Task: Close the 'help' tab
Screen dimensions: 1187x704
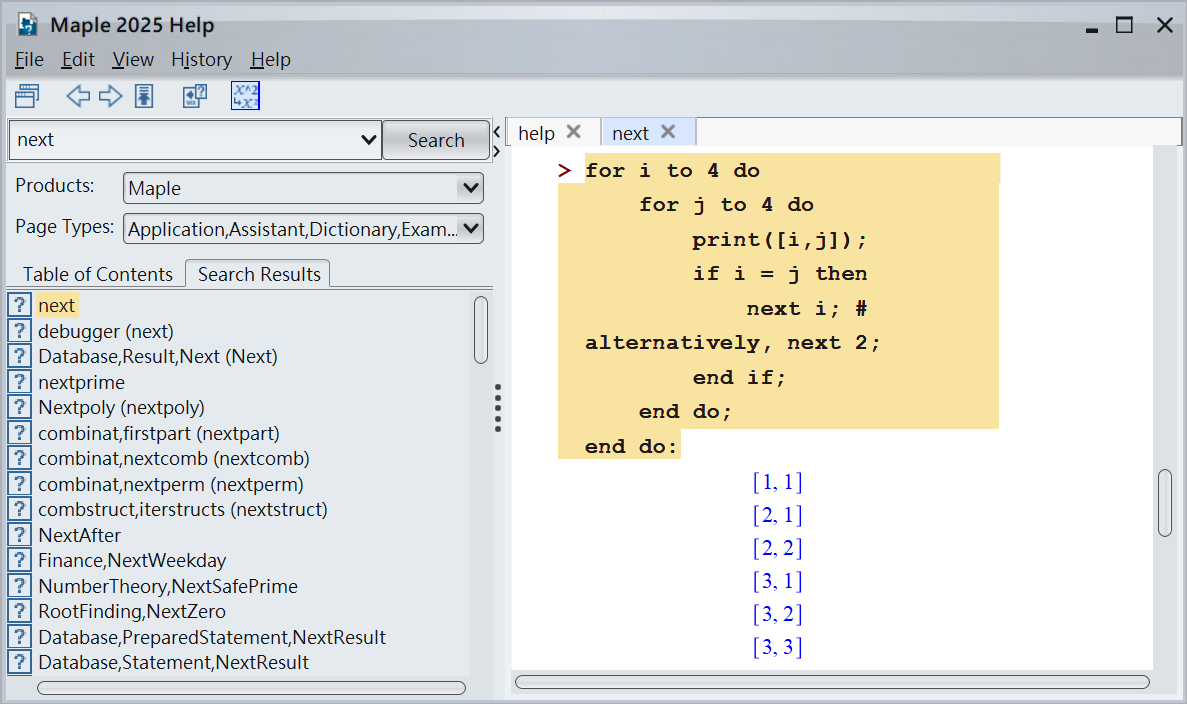Action: click(x=574, y=132)
